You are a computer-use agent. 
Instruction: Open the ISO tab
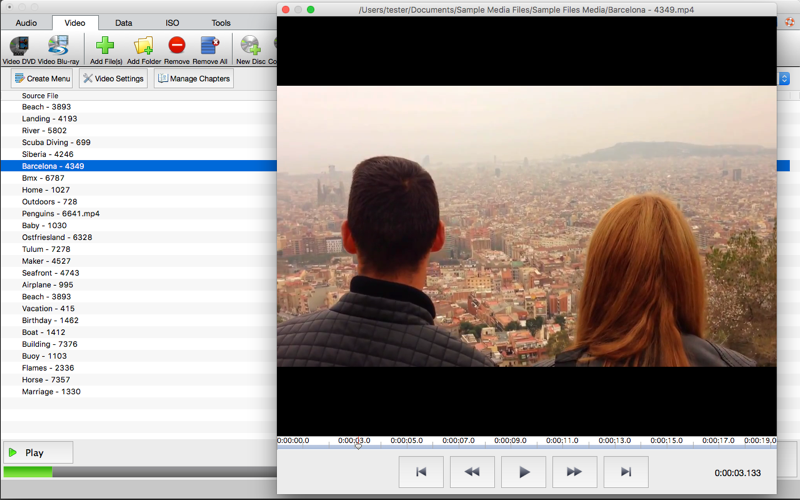(172, 22)
